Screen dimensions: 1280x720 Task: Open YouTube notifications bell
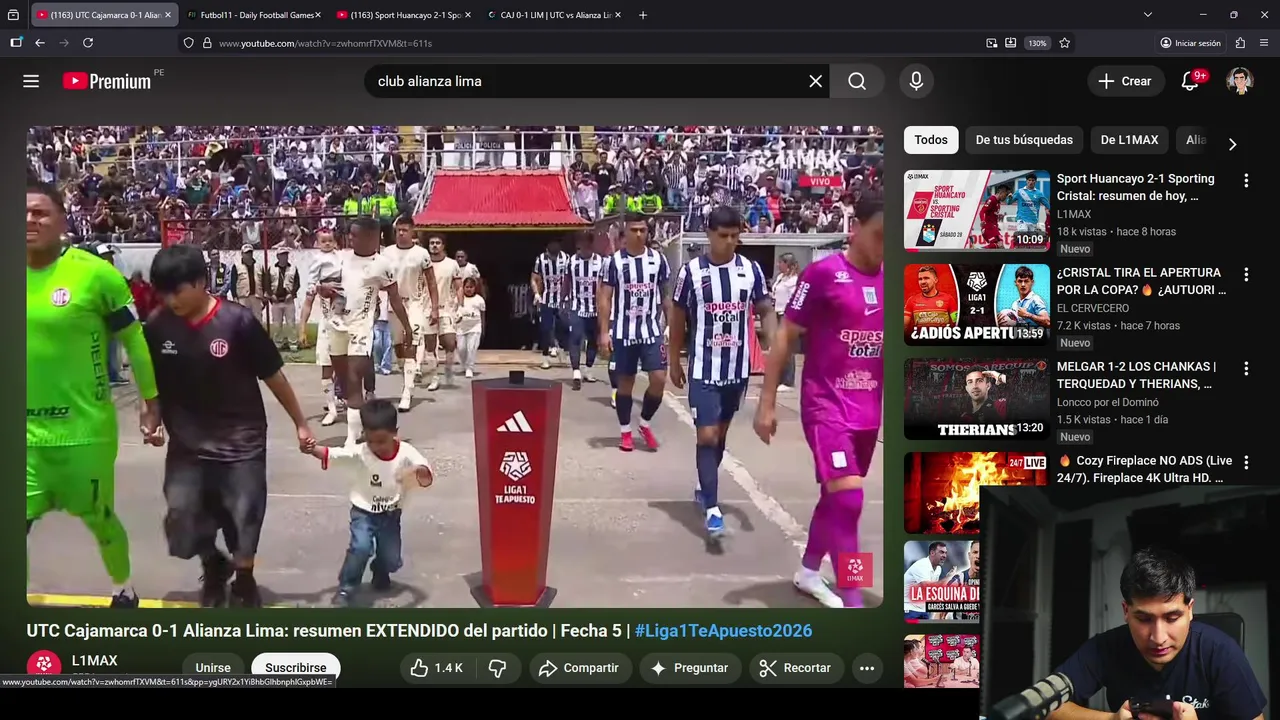pyautogui.click(x=1190, y=81)
